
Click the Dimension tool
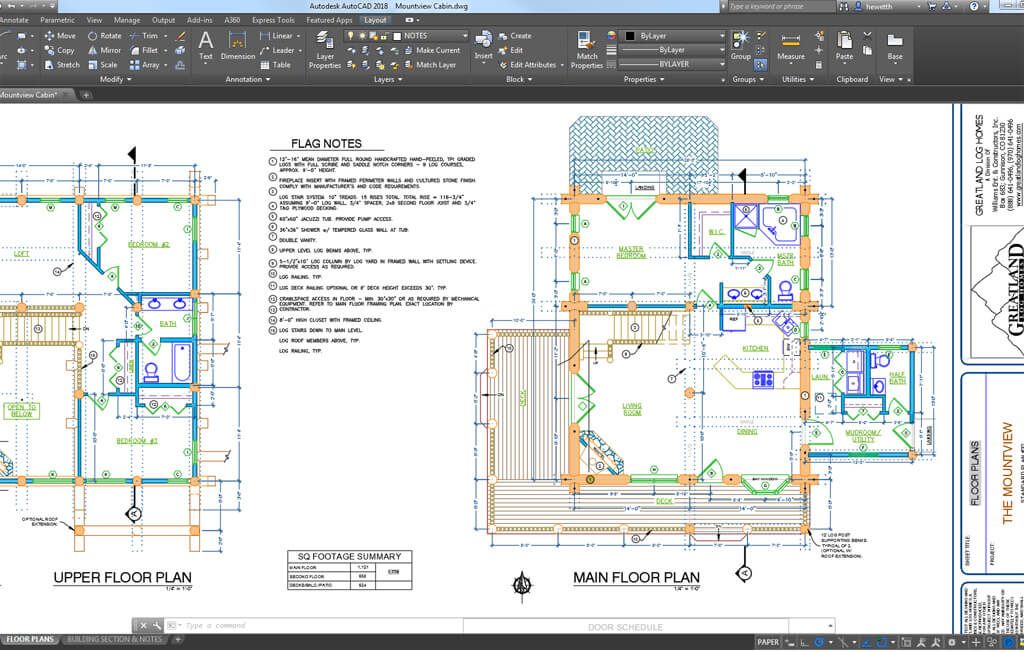(x=238, y=46)
